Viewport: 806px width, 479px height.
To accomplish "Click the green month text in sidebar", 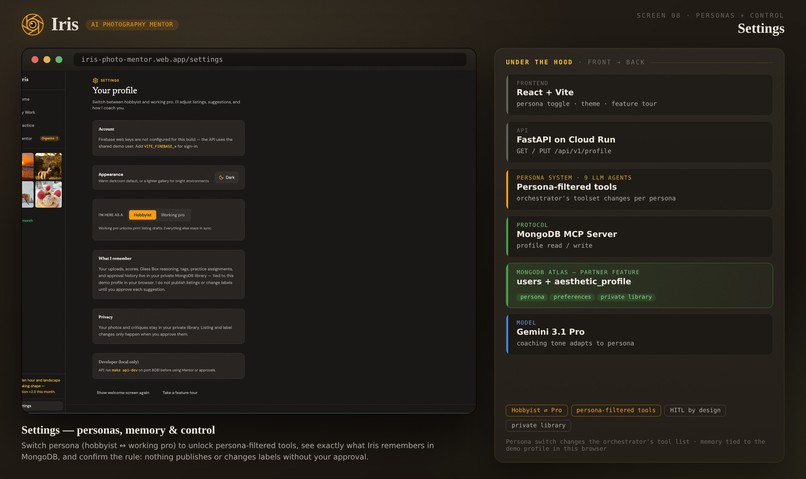I will coord(27,220).
